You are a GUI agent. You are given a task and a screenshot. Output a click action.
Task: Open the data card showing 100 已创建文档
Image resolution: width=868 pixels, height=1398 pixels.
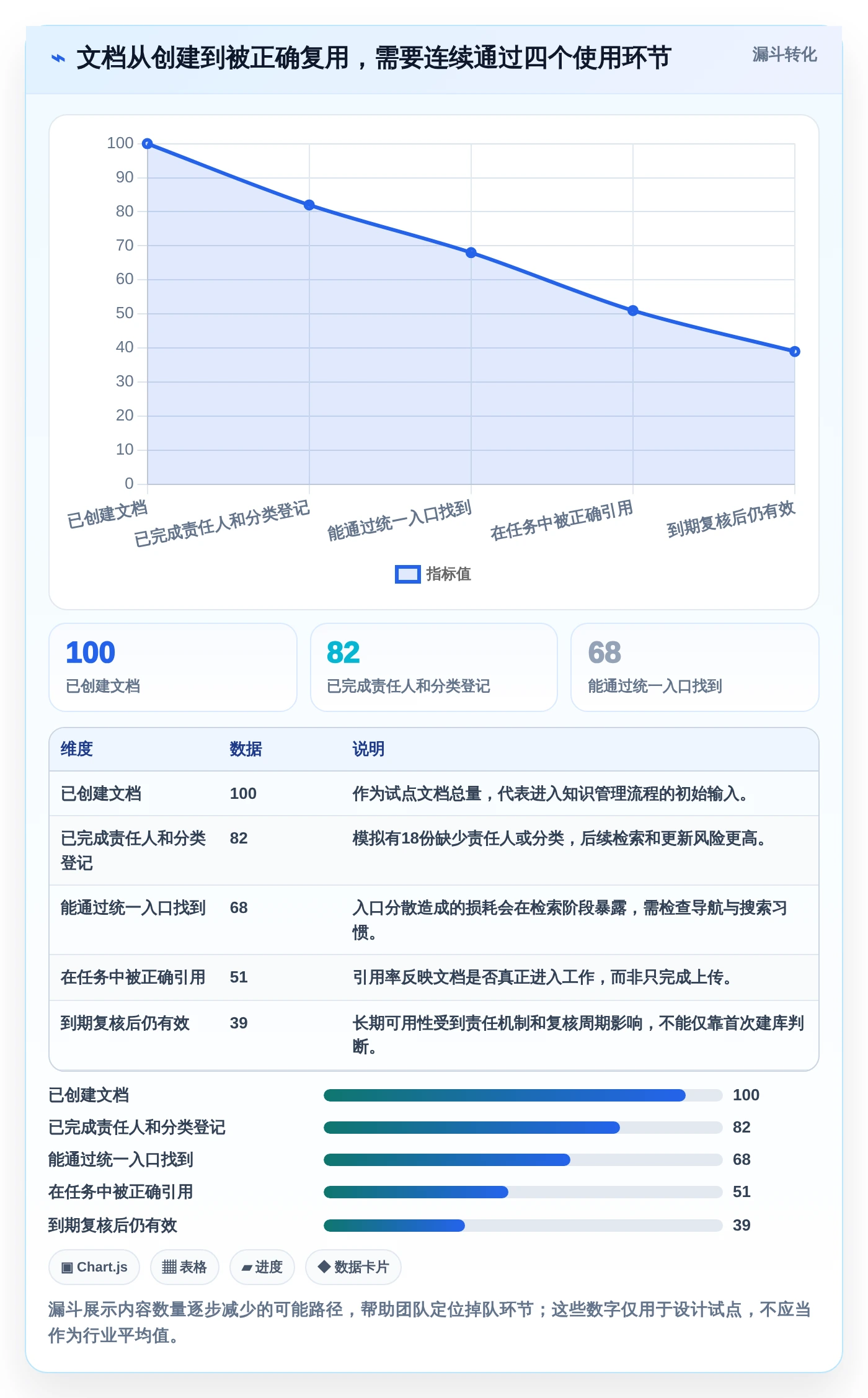click(x=173, y=667)
